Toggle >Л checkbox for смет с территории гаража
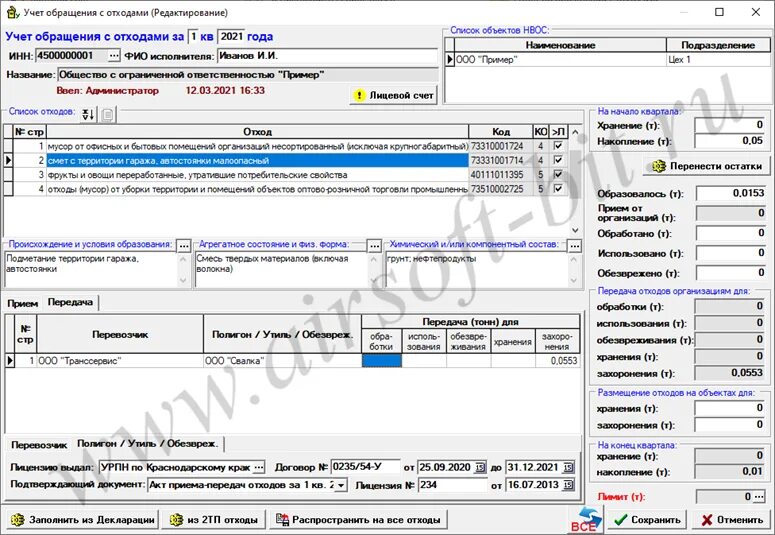Screen dimensions: 775x535 [x=558, y=160]
